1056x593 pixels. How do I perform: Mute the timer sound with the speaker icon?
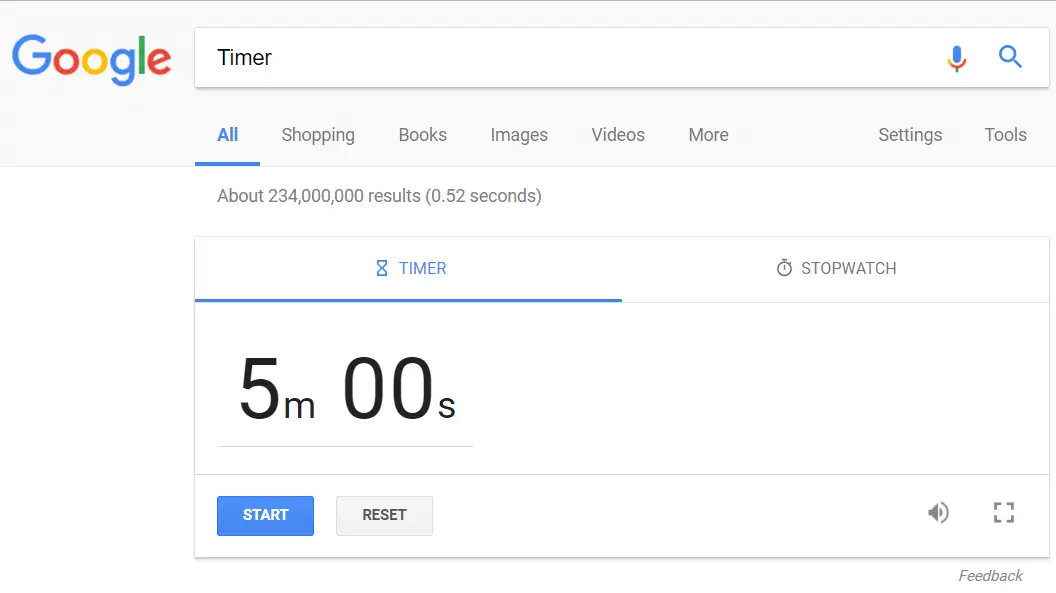point(938,513)
